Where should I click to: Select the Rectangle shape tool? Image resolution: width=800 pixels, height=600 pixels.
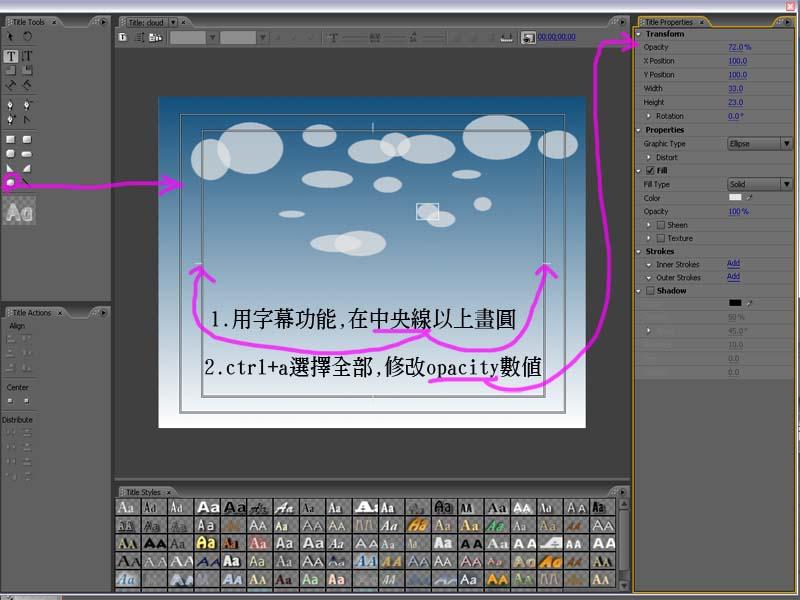pos(10,138)
